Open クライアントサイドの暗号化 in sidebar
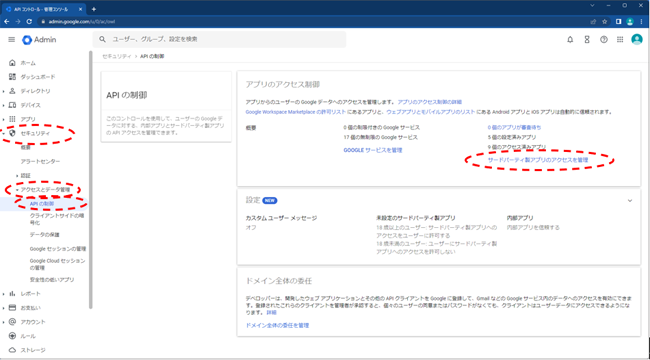This screenshot has height=360, width=650. pyautogui.click(x=57, y=219)
